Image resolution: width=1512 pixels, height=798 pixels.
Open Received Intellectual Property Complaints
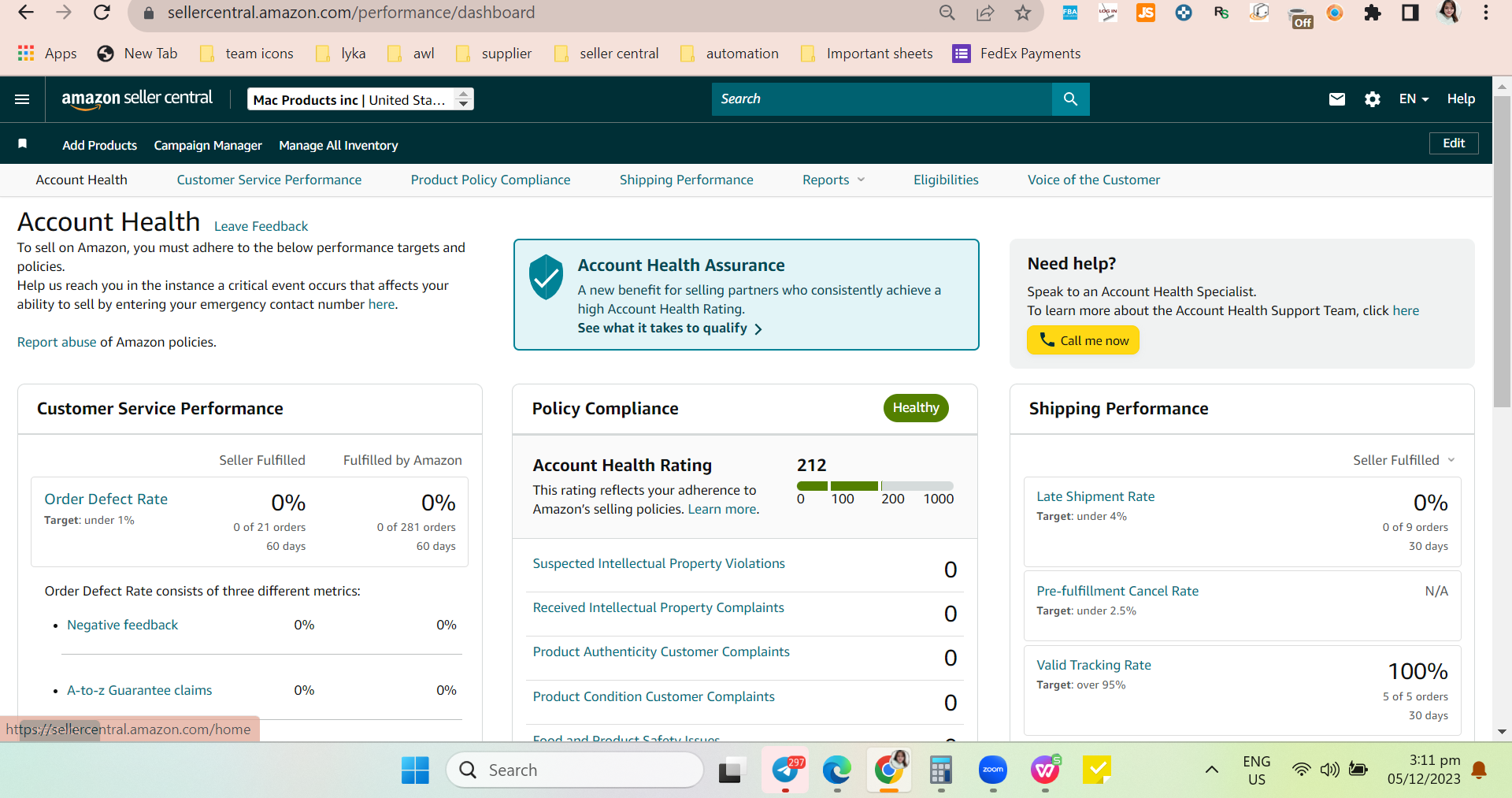tap(658, 607)
